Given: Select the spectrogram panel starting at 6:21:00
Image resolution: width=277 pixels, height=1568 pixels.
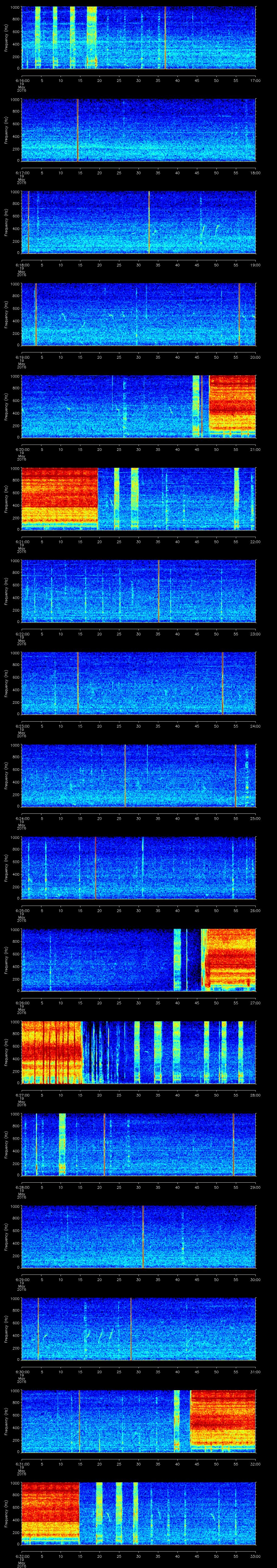Looking at the screenshot, I should [x=139, y=499].
